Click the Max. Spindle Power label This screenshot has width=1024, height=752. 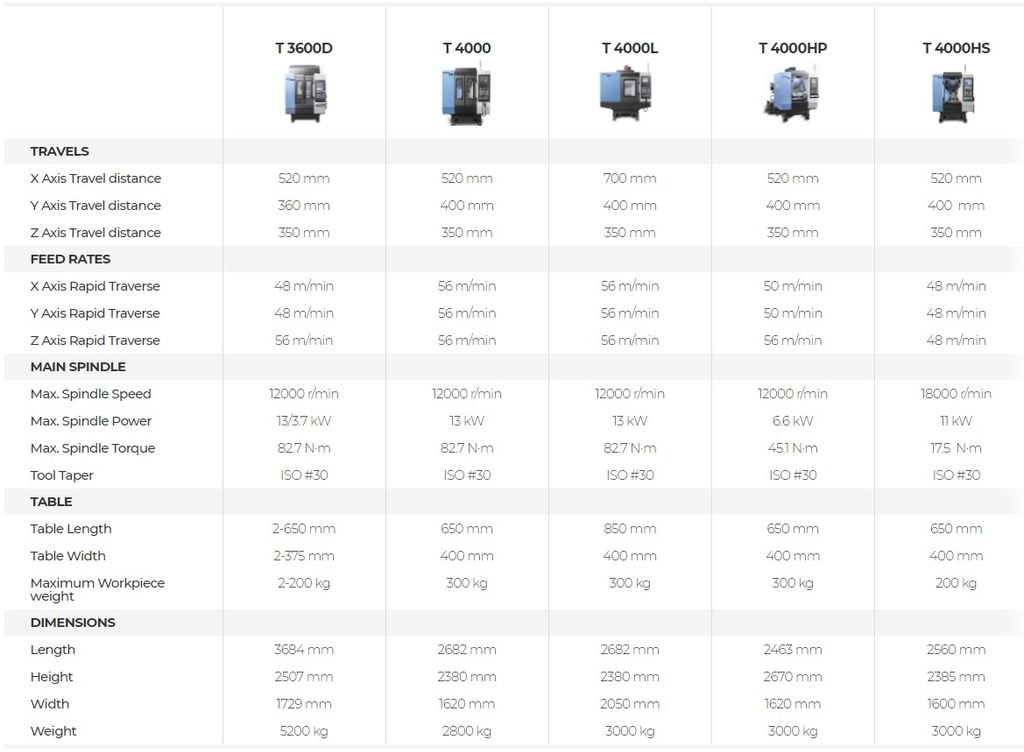coord(91,422)
